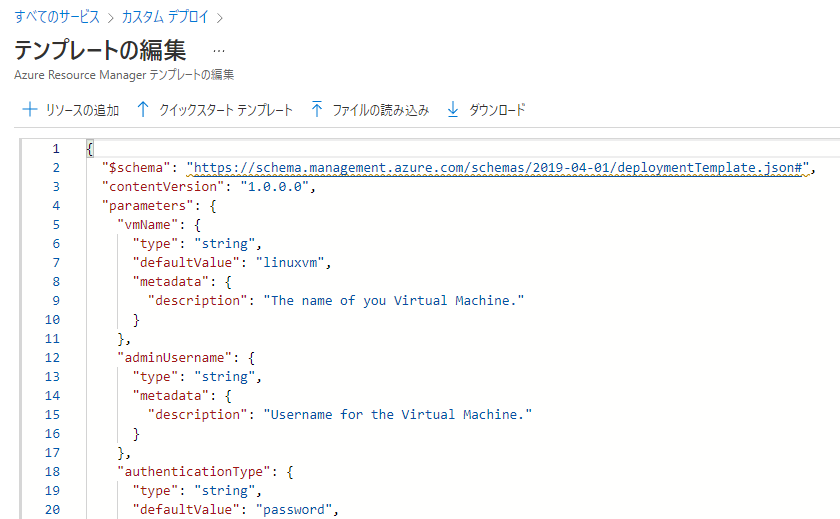This screenshot has height=519, width=840.
Task: Click line number 1 in the gutter
Action: pyautogui.click(x=56, y=148)
